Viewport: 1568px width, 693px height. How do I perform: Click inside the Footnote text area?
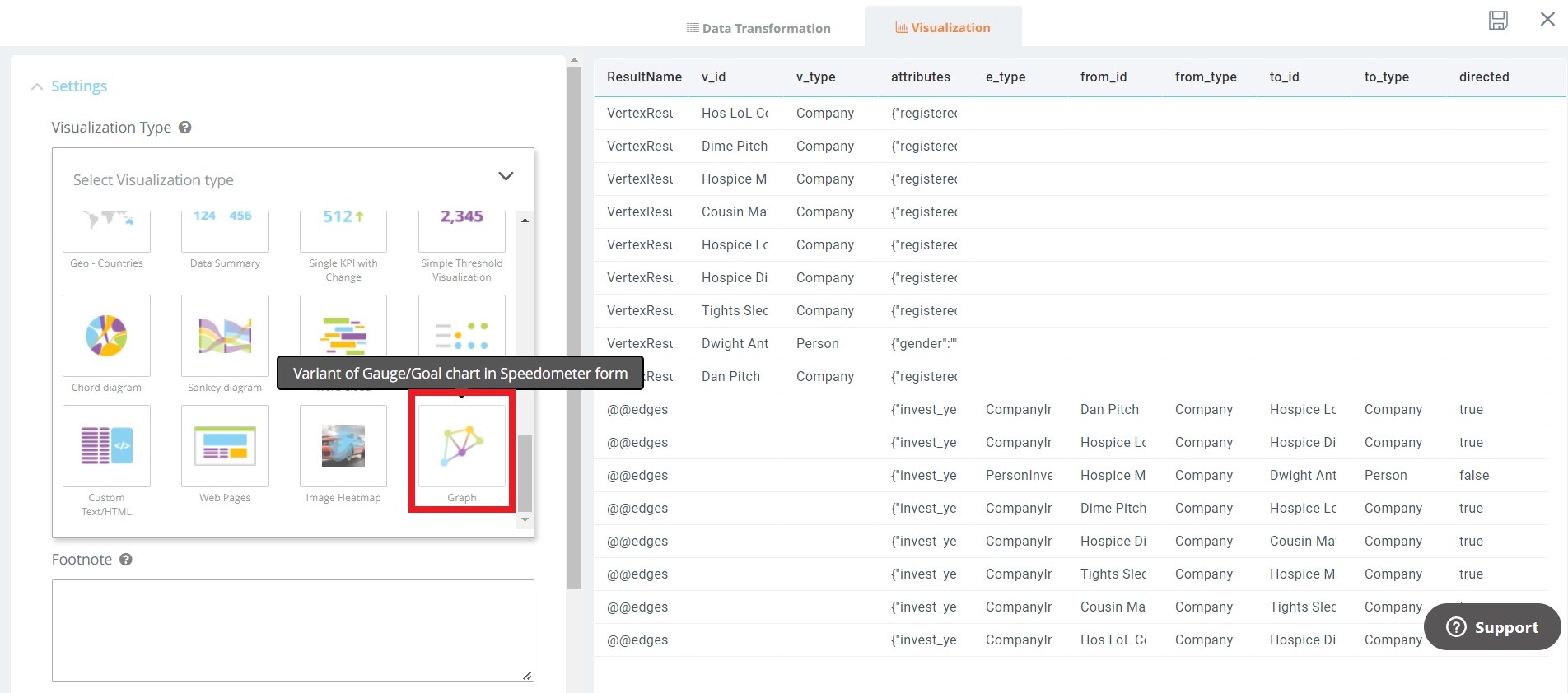[292, 630]
